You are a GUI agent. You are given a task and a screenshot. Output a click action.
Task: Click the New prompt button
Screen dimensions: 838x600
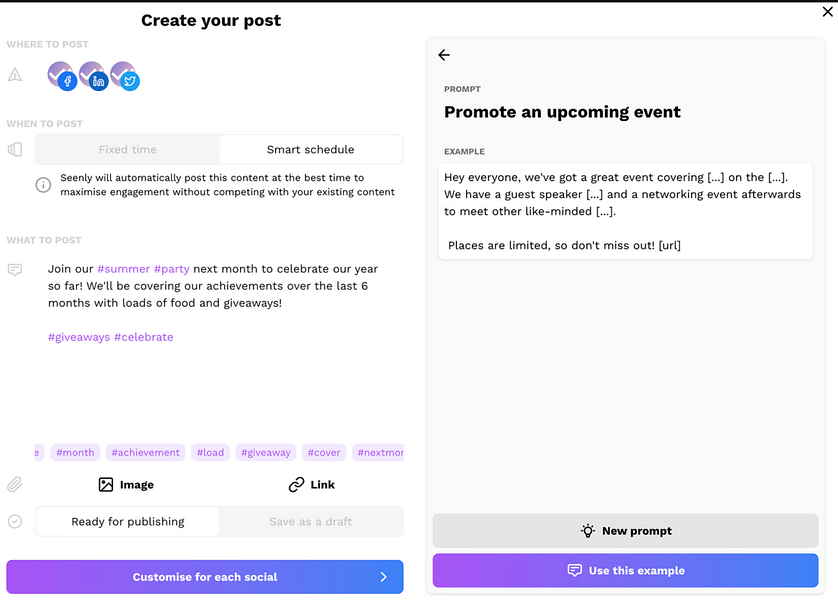click(x=626, y=531)
